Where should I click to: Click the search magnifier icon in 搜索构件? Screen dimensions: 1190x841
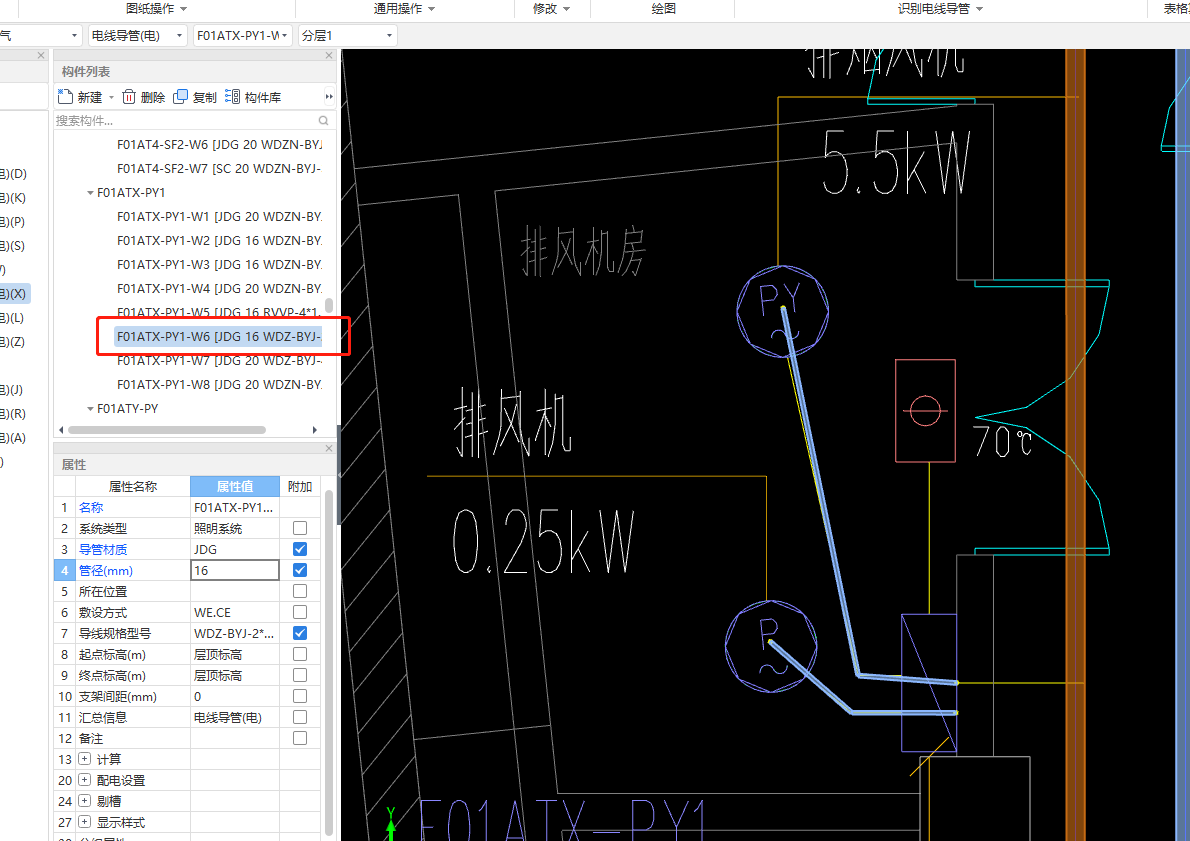pyautogui.click(x=323, y=121)
